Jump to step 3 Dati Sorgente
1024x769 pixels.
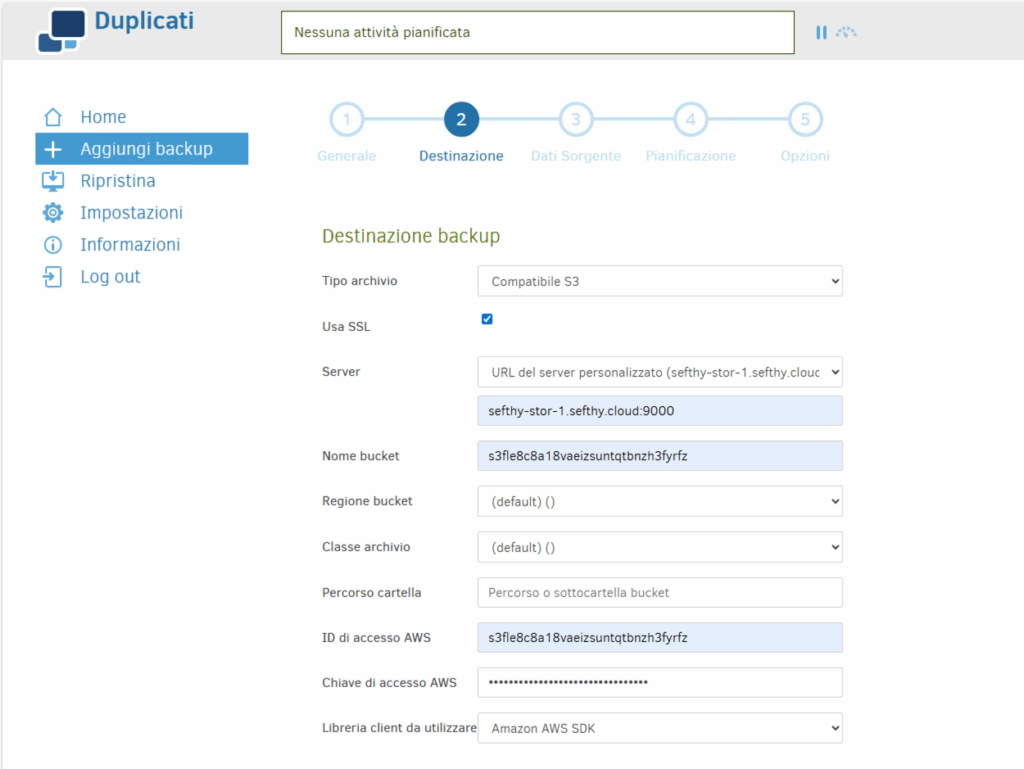(x=575, y=120)
